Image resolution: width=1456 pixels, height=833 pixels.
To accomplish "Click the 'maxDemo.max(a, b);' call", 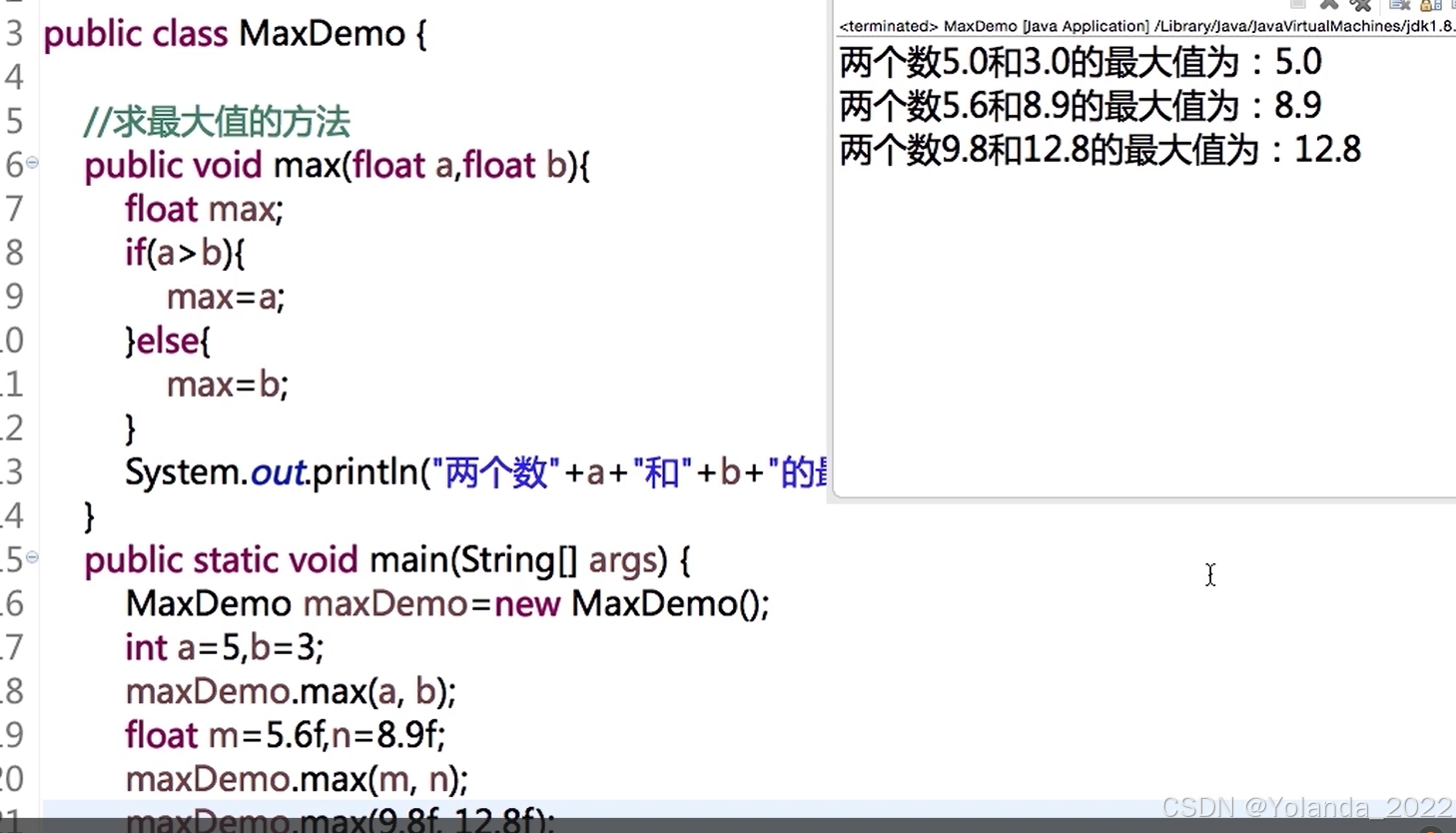I will 291,692.
